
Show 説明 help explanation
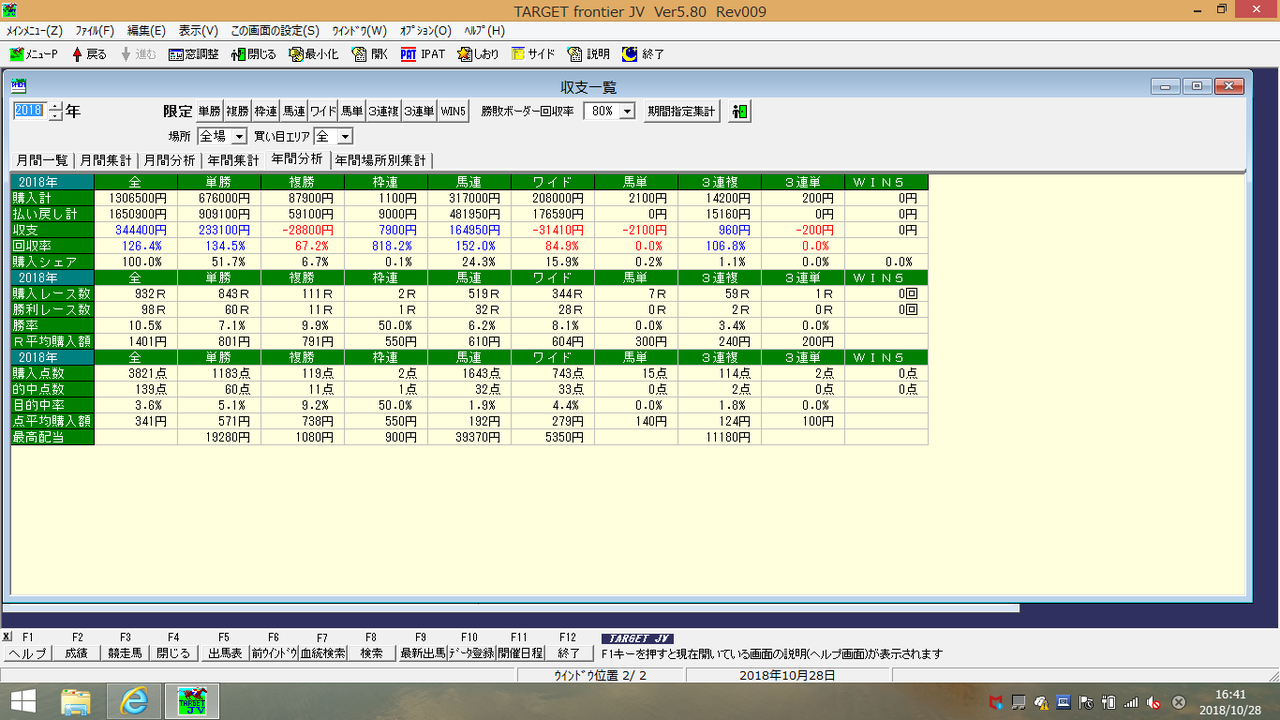point(588,54)
